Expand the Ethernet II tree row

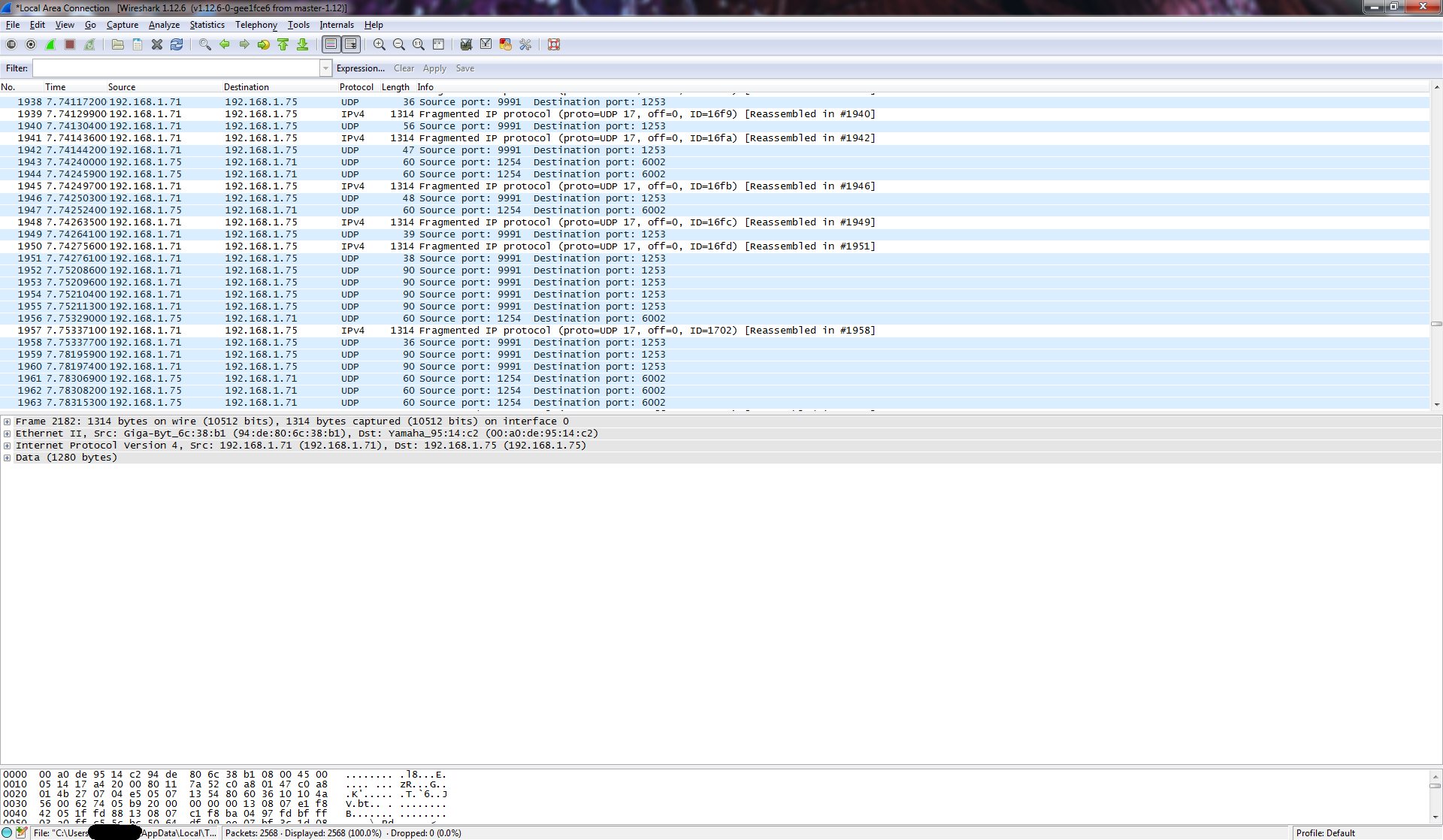pyautogui.click(x=8, y=434)
